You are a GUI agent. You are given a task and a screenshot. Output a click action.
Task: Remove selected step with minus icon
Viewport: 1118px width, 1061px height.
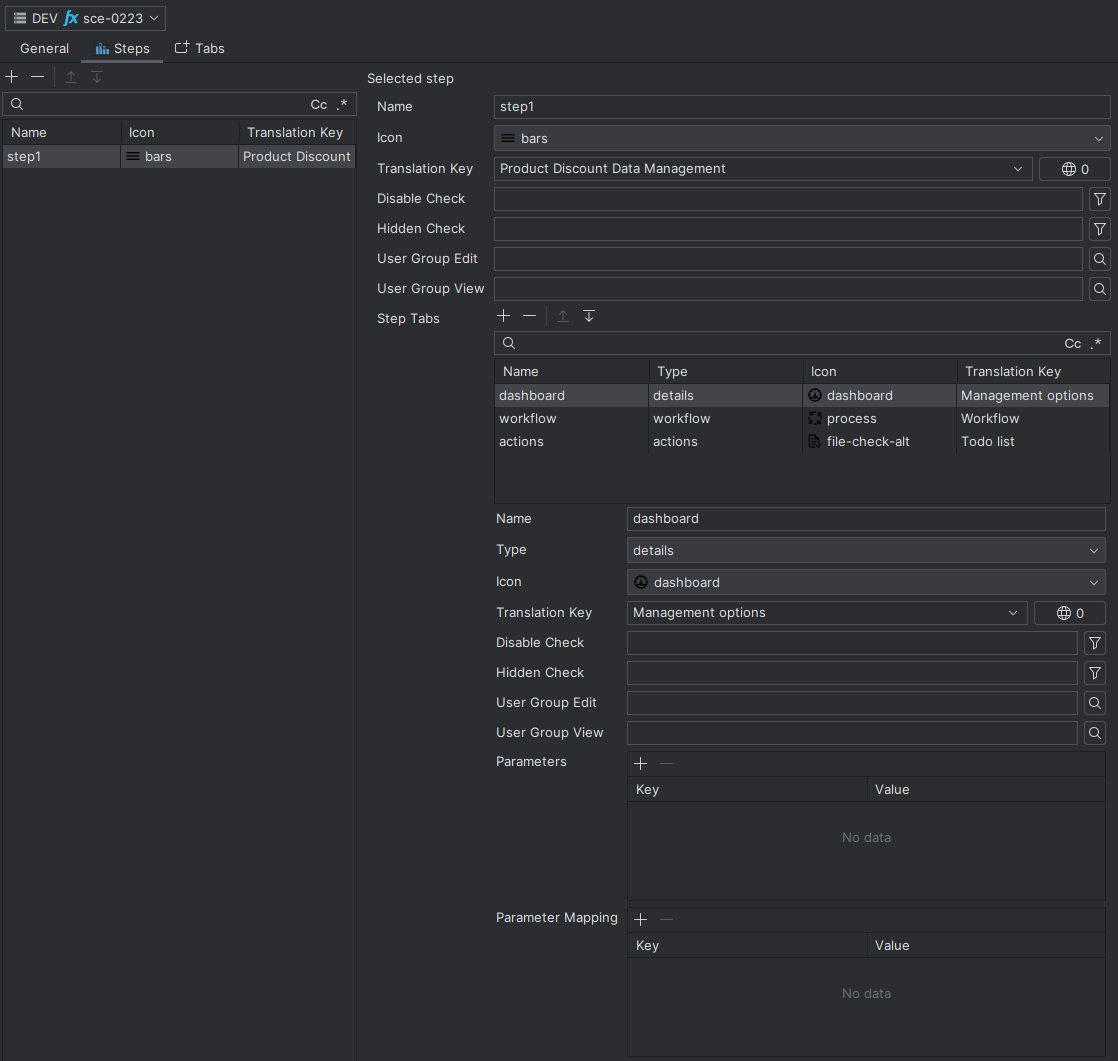point(38,77)
